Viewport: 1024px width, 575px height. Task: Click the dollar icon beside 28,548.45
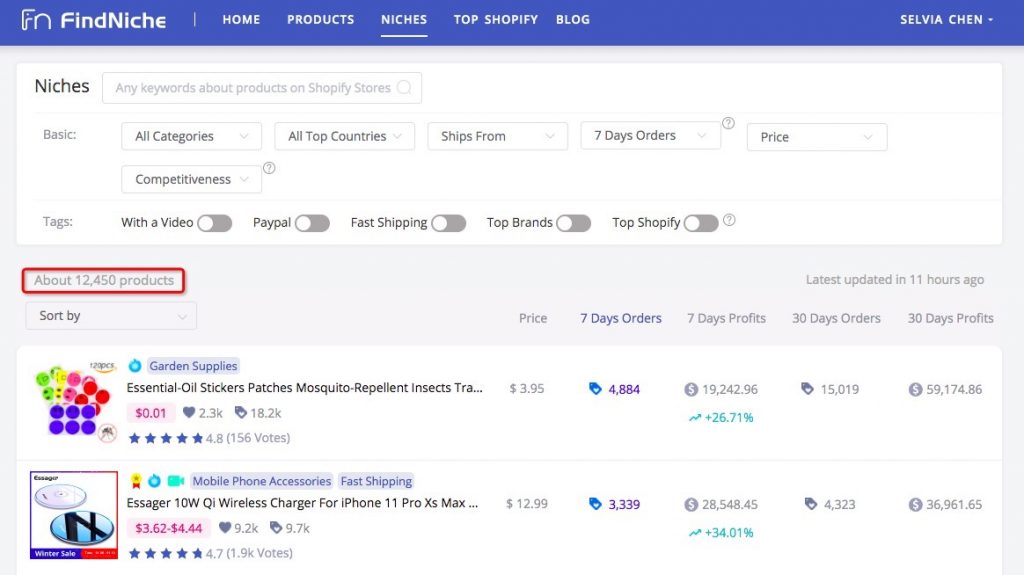[691, 504]
